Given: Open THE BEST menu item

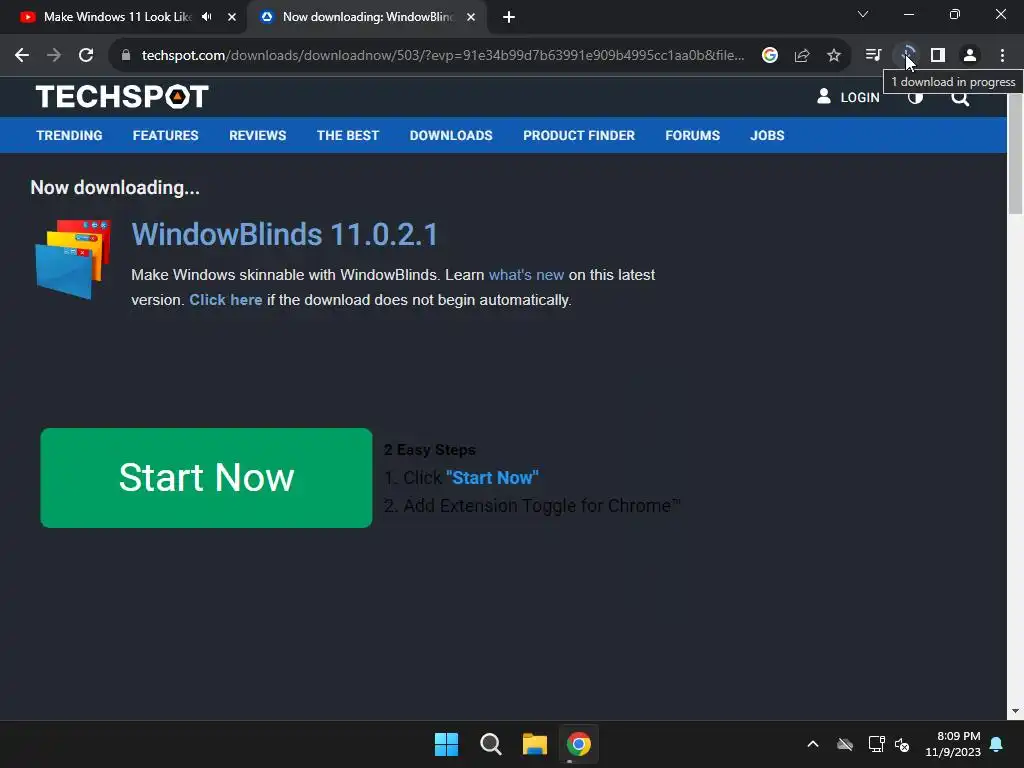Looking at the screenshot, I should coord(347,135).
